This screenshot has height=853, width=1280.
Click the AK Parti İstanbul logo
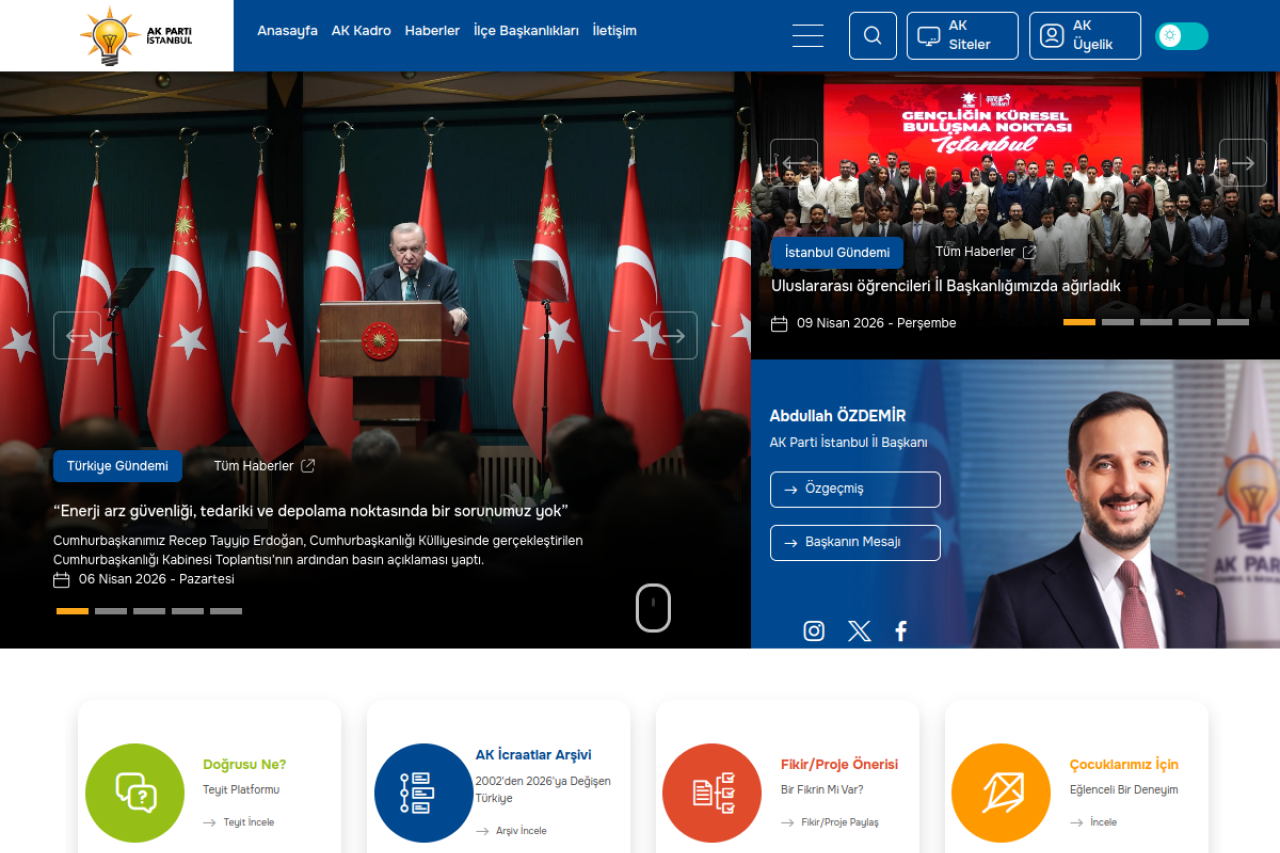tap(136, 36)
